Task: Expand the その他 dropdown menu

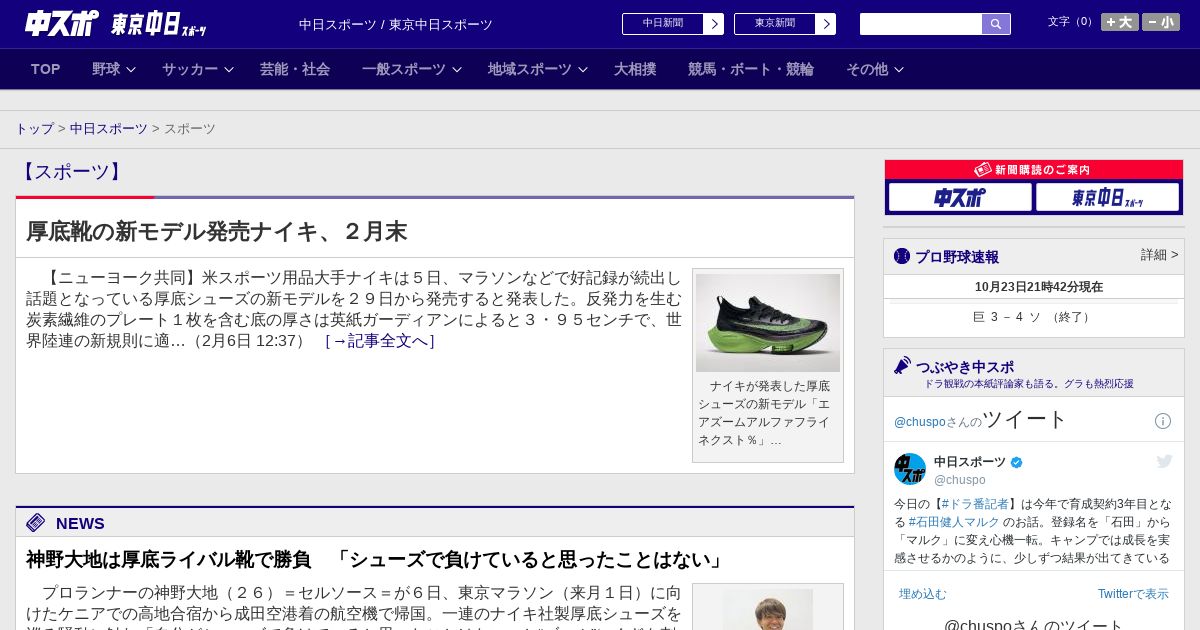Action: coord(875,69)
